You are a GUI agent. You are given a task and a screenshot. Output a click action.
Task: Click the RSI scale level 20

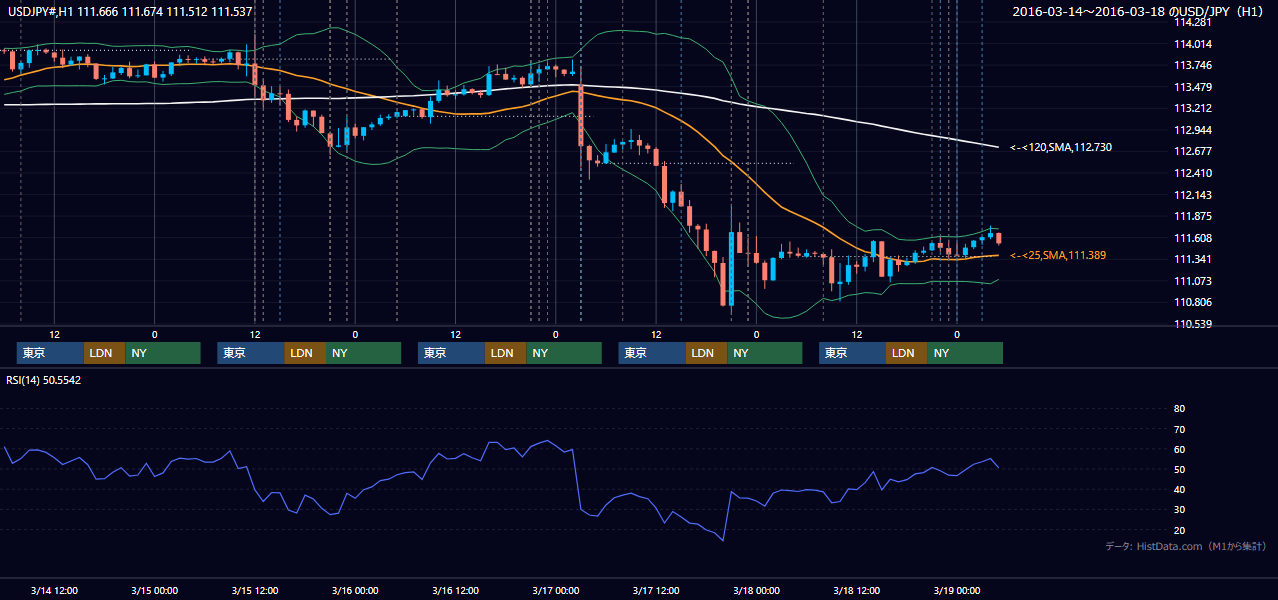click(1179, 530)
